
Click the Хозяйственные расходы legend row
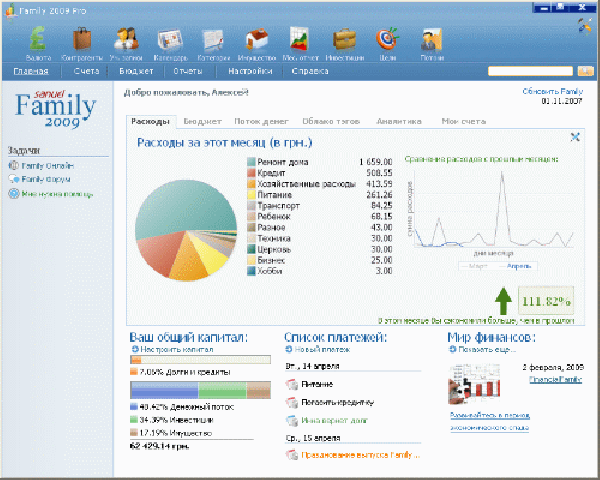(320, 184)
